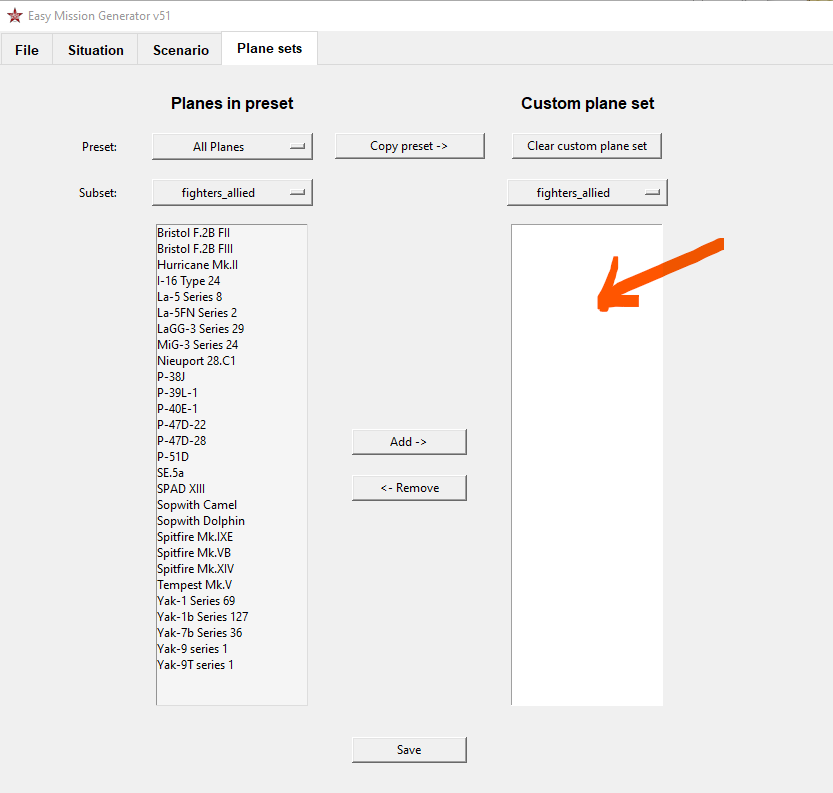833x793 pixels.
Task: Switch to the Scenario tab
Action: point(181,50)
